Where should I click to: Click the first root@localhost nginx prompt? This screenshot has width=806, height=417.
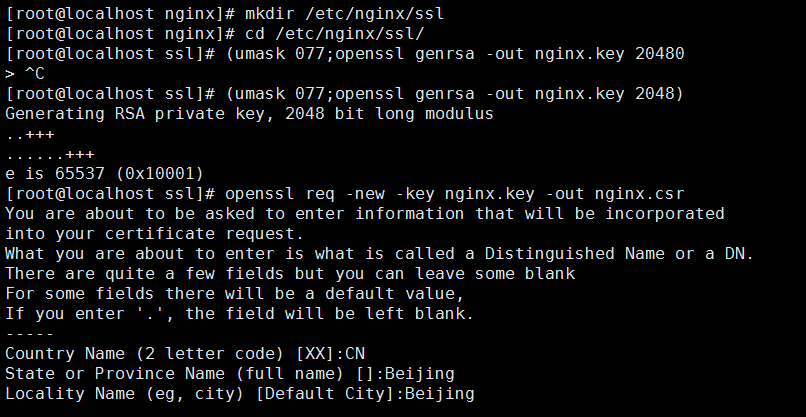click(120, 13)
